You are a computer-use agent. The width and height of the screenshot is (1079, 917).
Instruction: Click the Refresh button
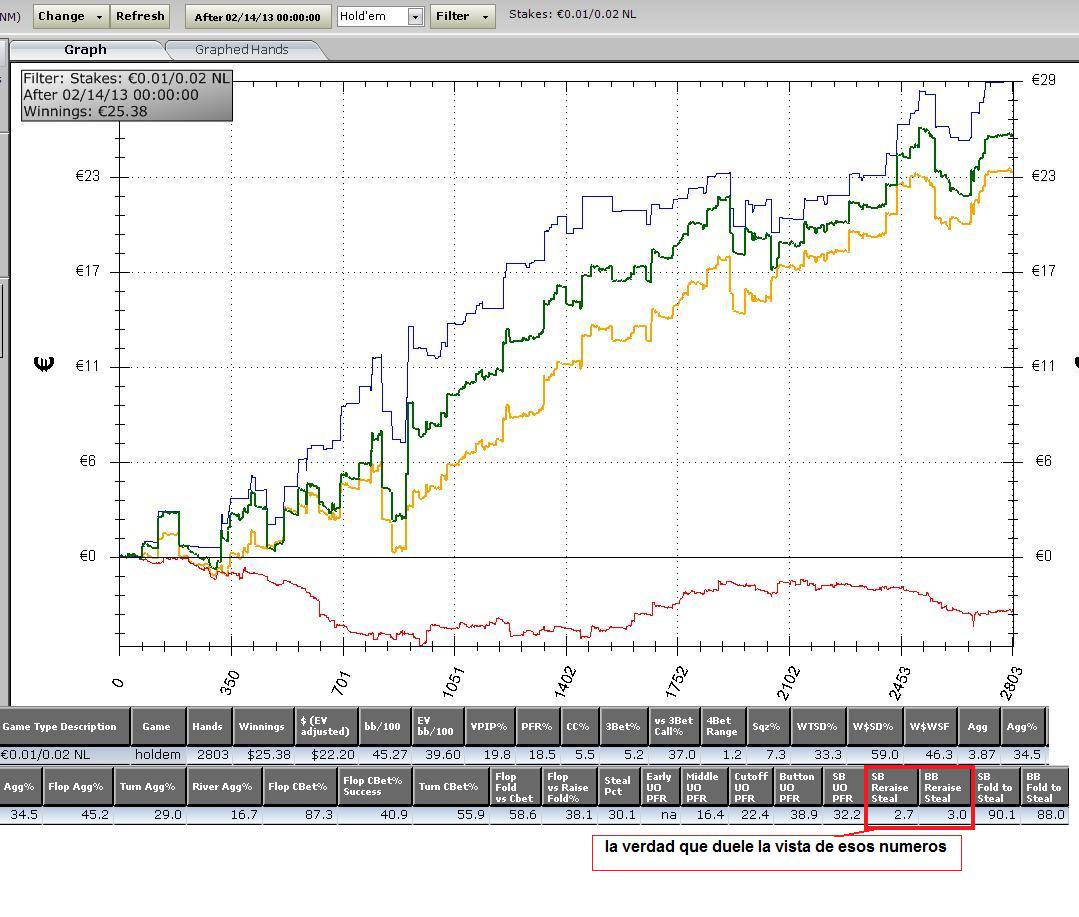click(140, 16)
